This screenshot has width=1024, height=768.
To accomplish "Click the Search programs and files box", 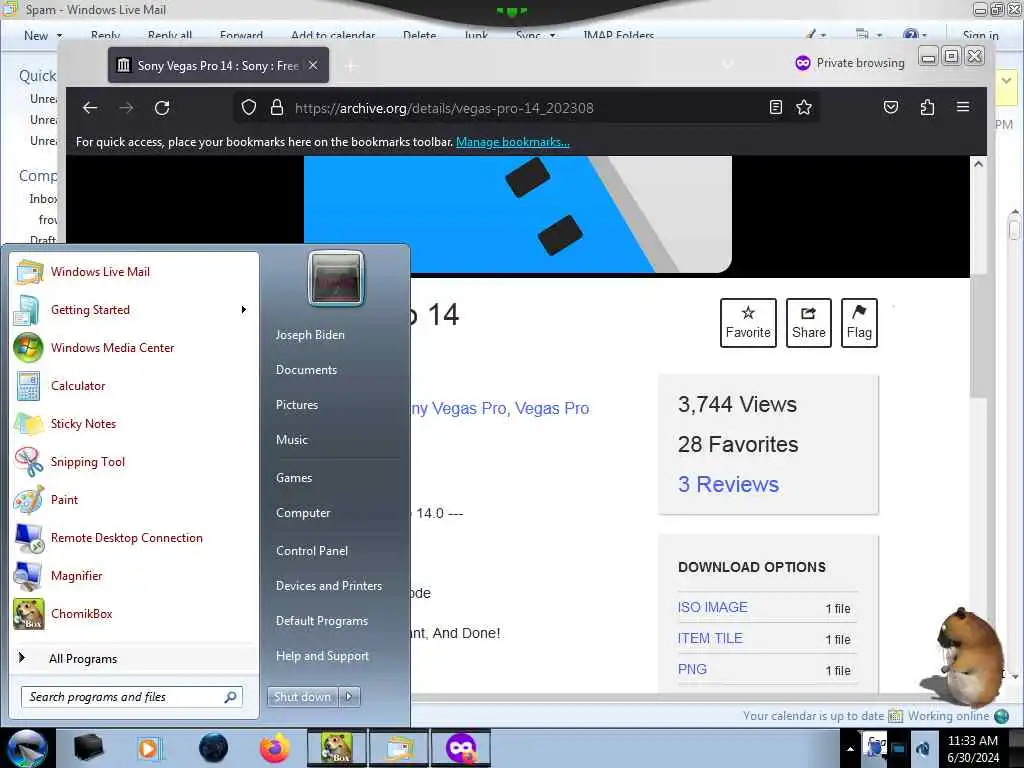I will 132,697.
